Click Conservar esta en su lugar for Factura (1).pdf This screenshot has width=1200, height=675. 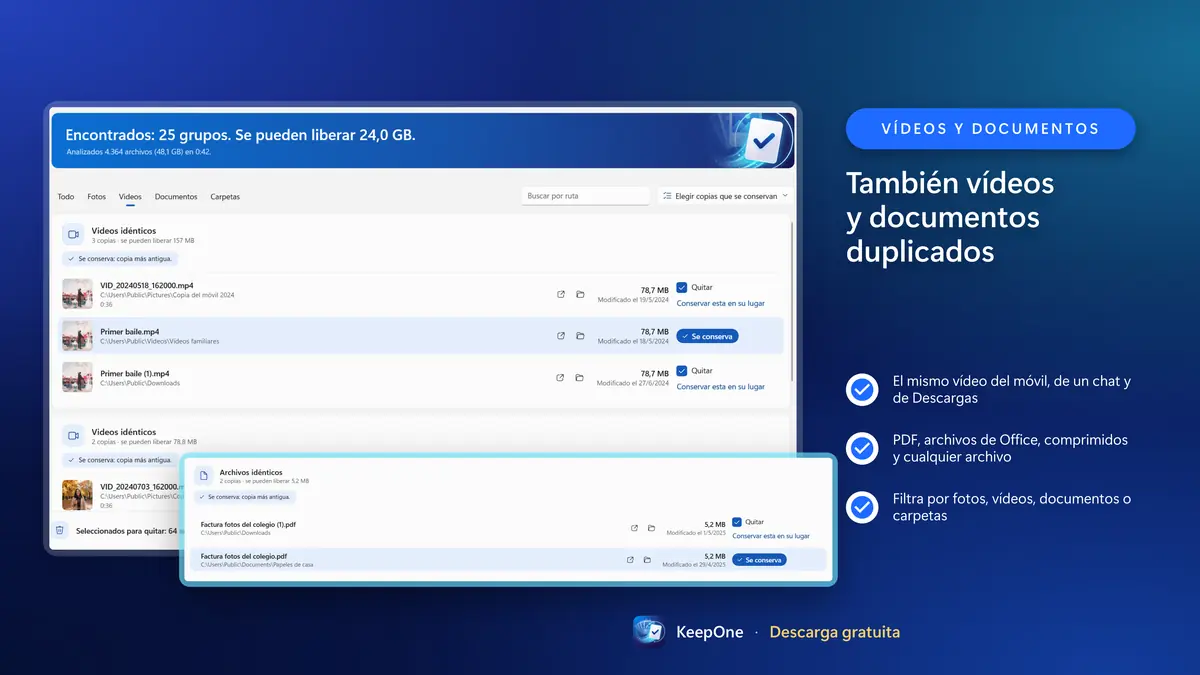click(x=771, y=536)
